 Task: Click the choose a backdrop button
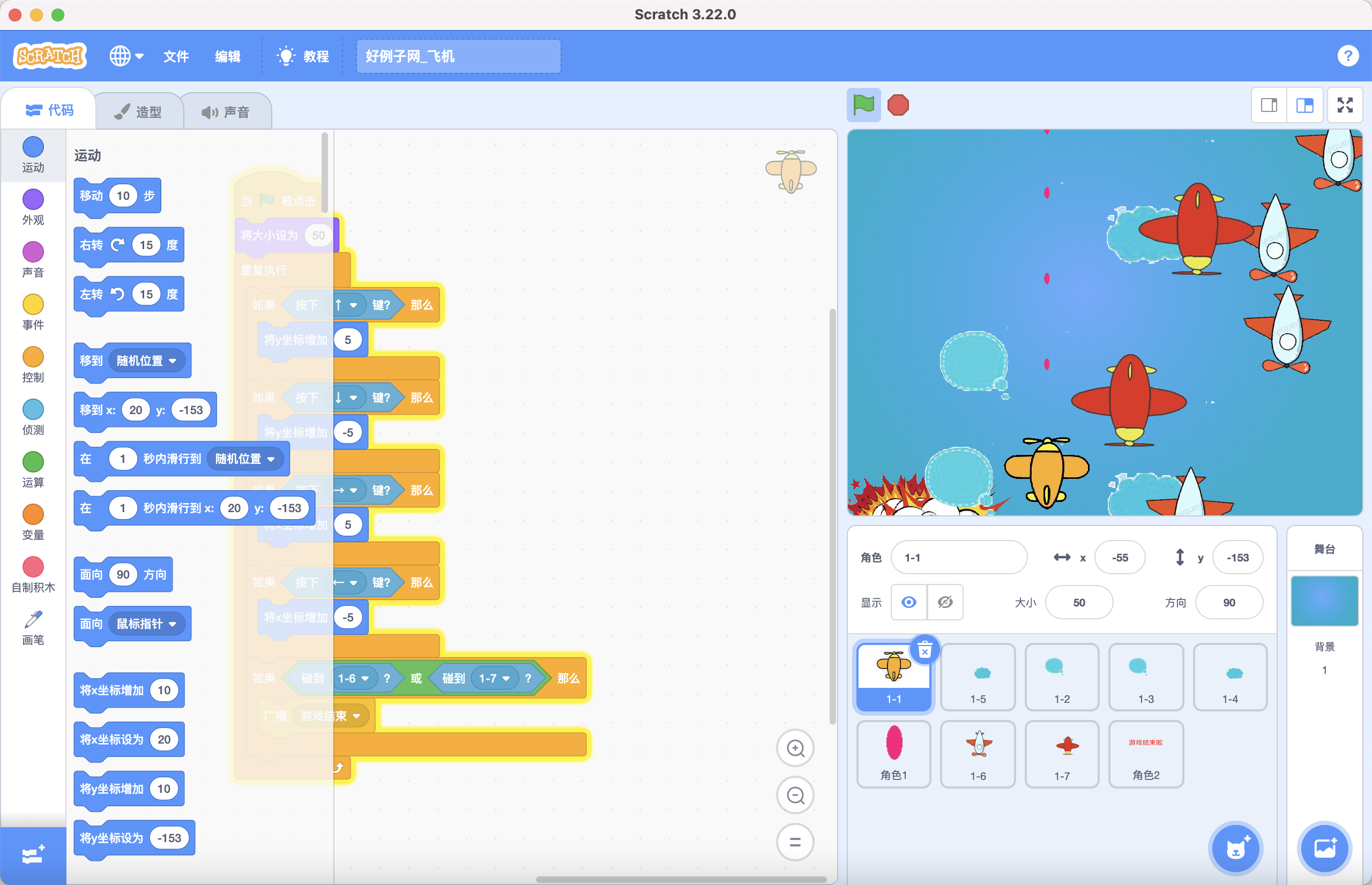pos(1324,848)
